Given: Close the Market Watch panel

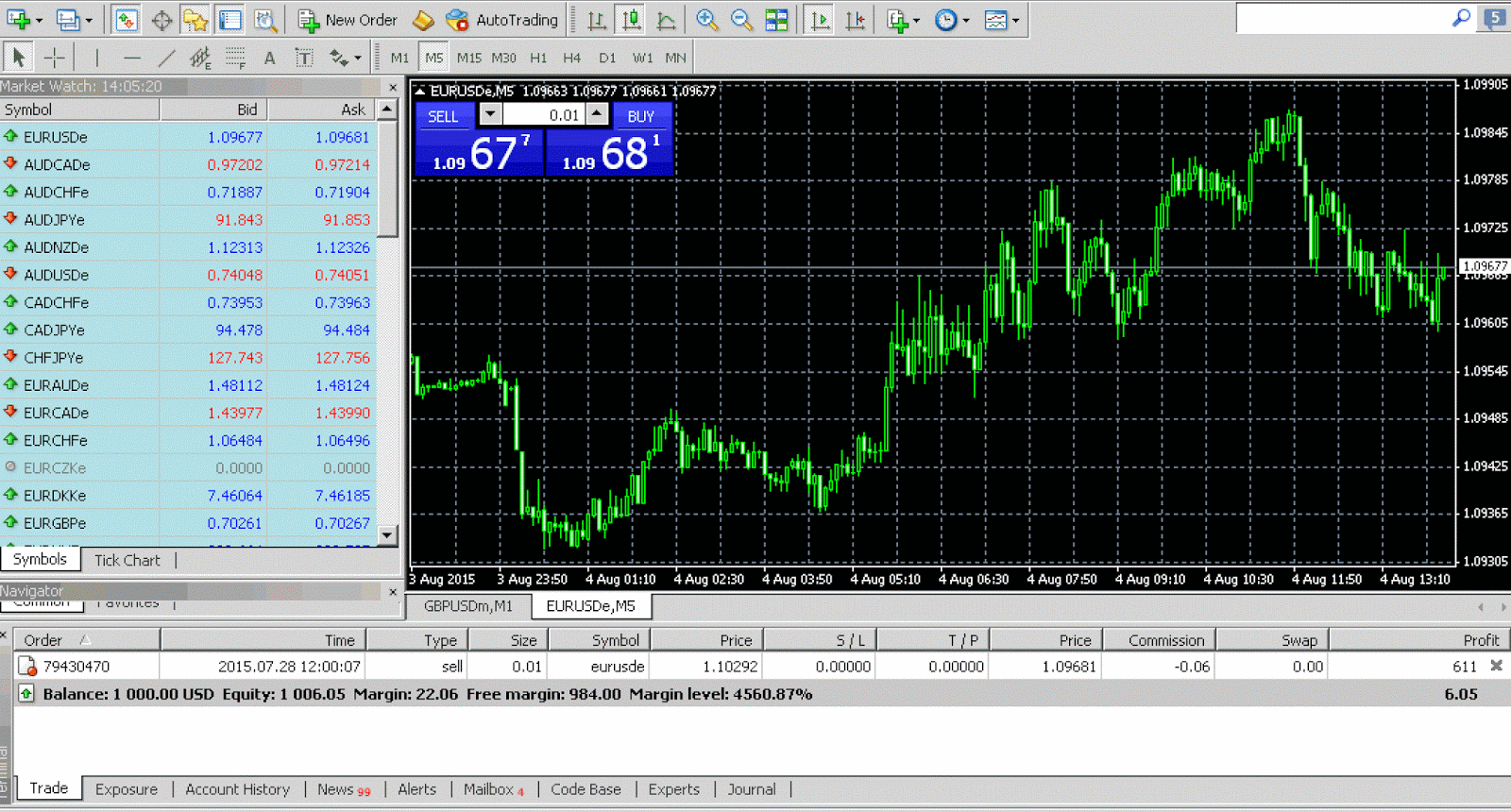Looking at the screenshot, I should pos(393,87).
